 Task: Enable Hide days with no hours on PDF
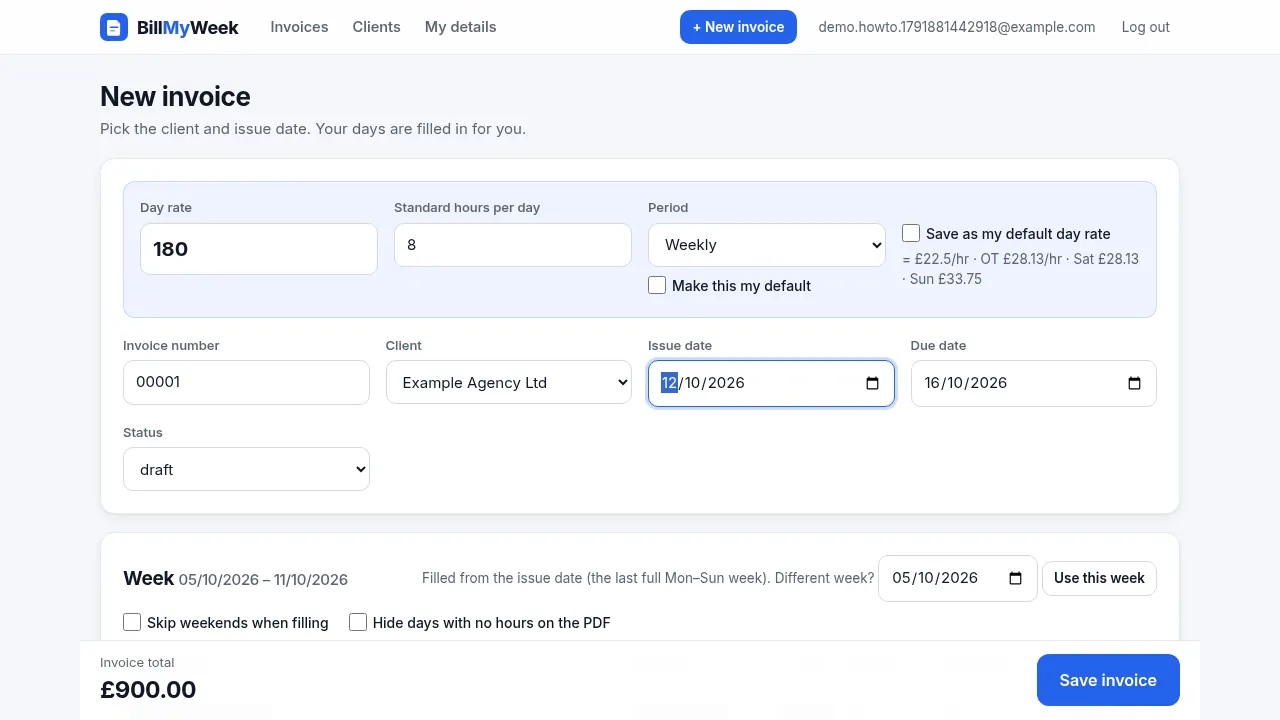click(358, 622)
